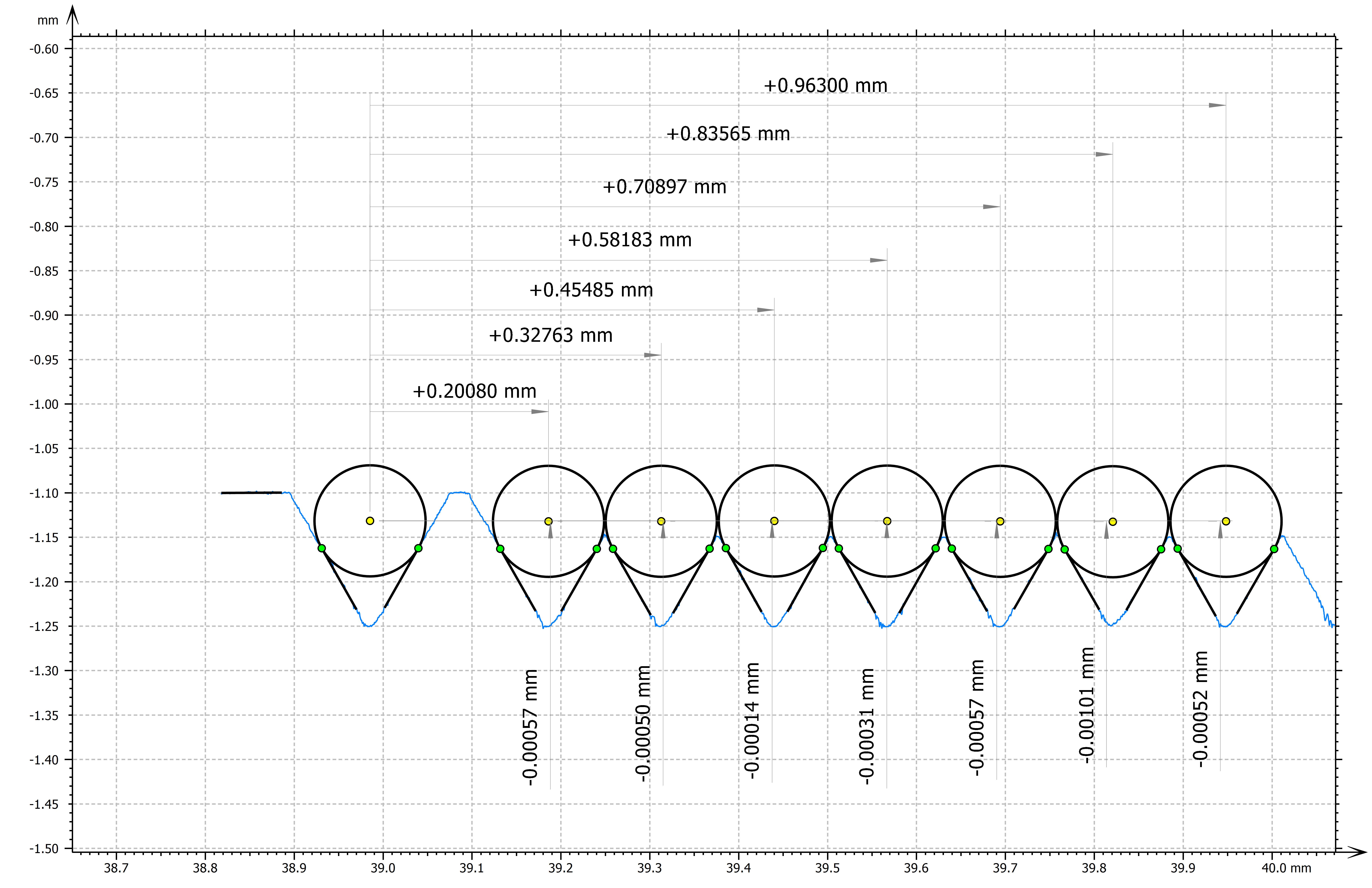
Task: Click the arrowhead of the +0.20080 mm dimension
Action: [540, 411]
